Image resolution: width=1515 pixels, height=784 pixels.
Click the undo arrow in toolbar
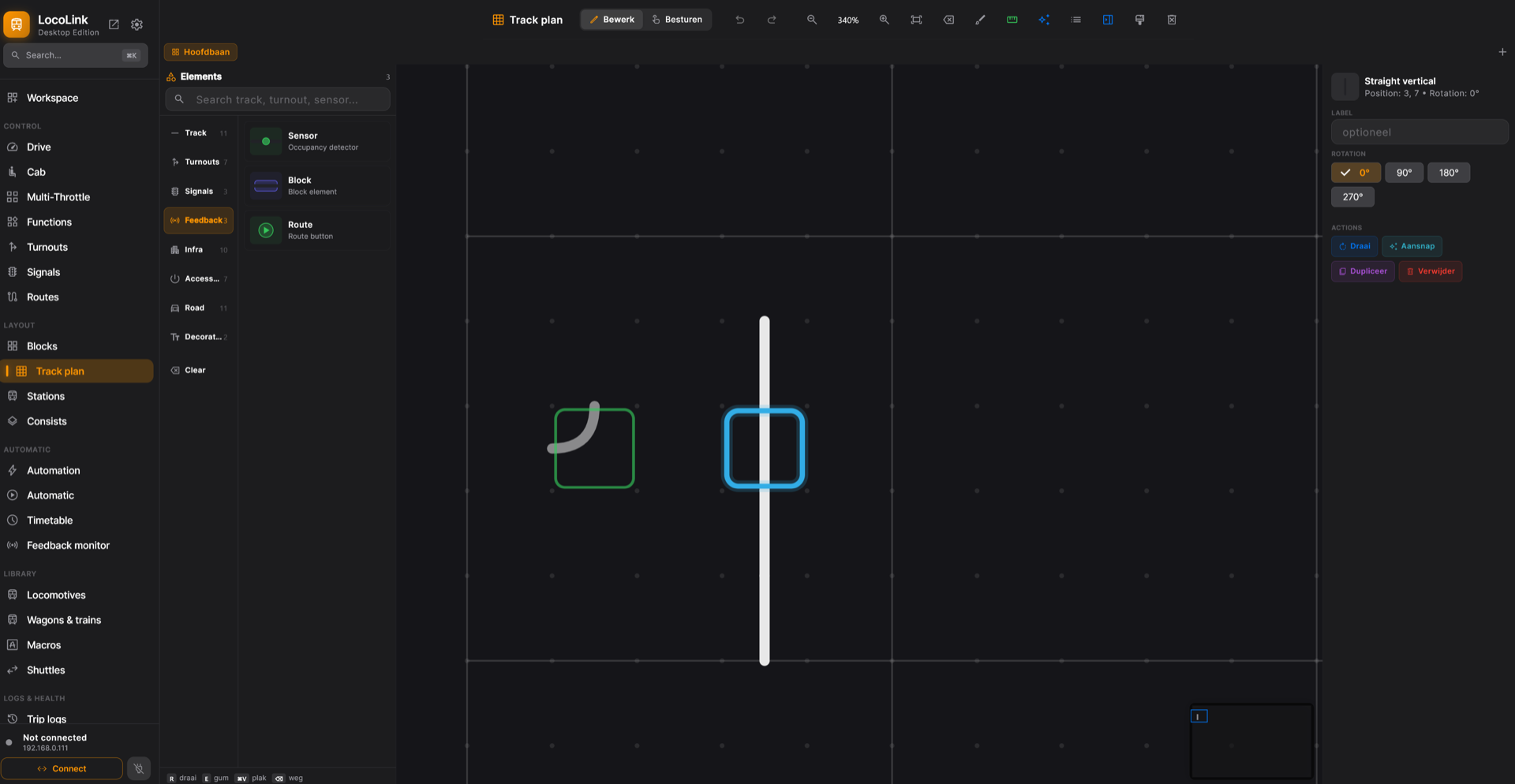(x=739, y=20)
